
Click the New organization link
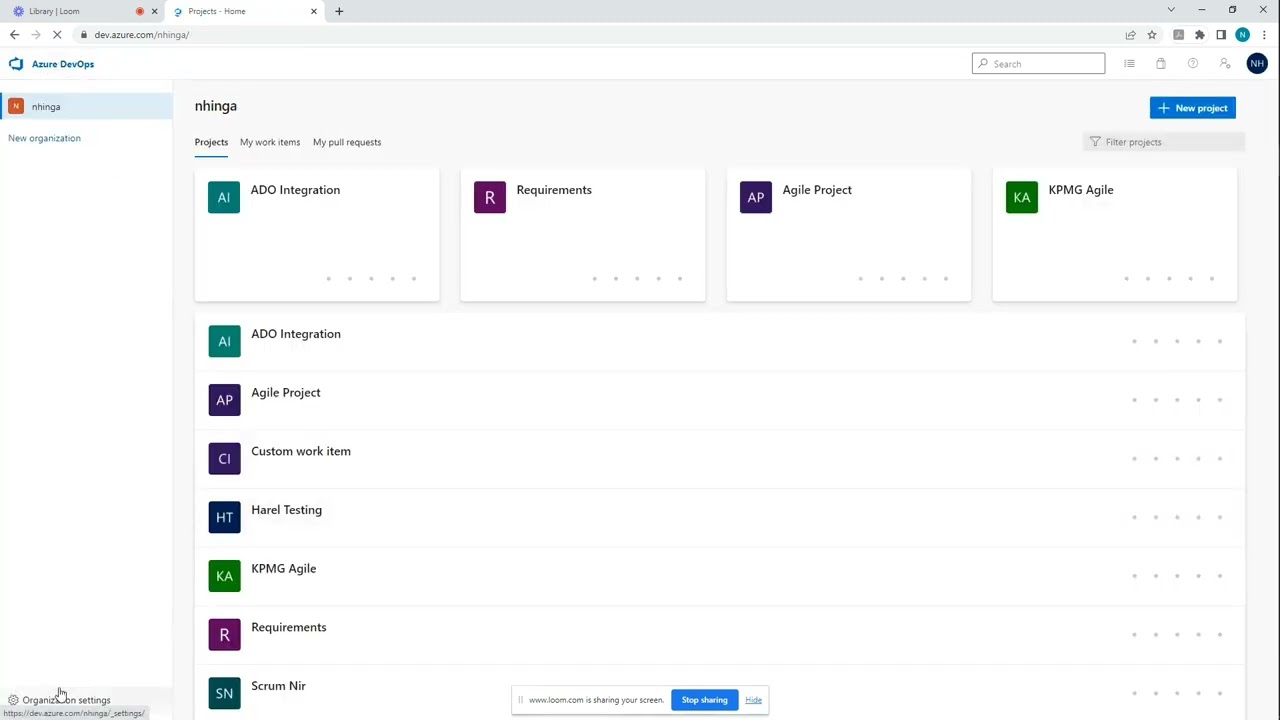click(44, 138)
